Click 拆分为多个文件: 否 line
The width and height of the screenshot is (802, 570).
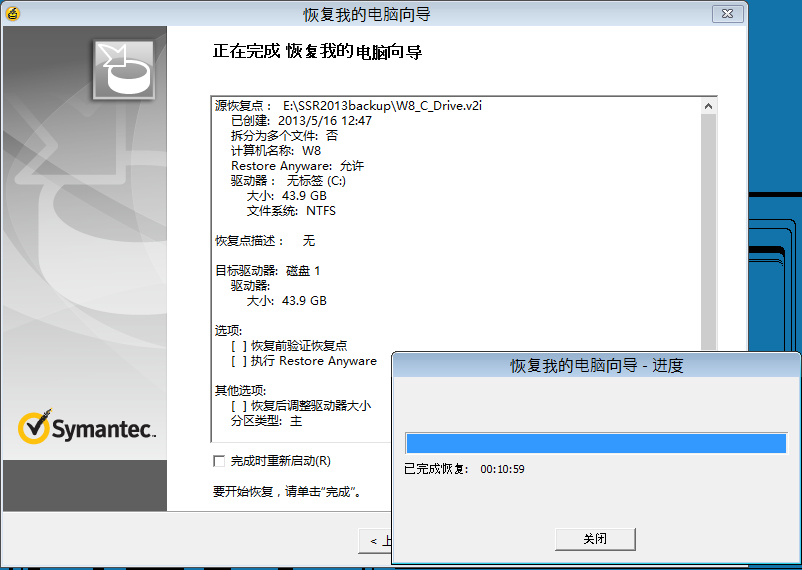click(x=284, y=136)
